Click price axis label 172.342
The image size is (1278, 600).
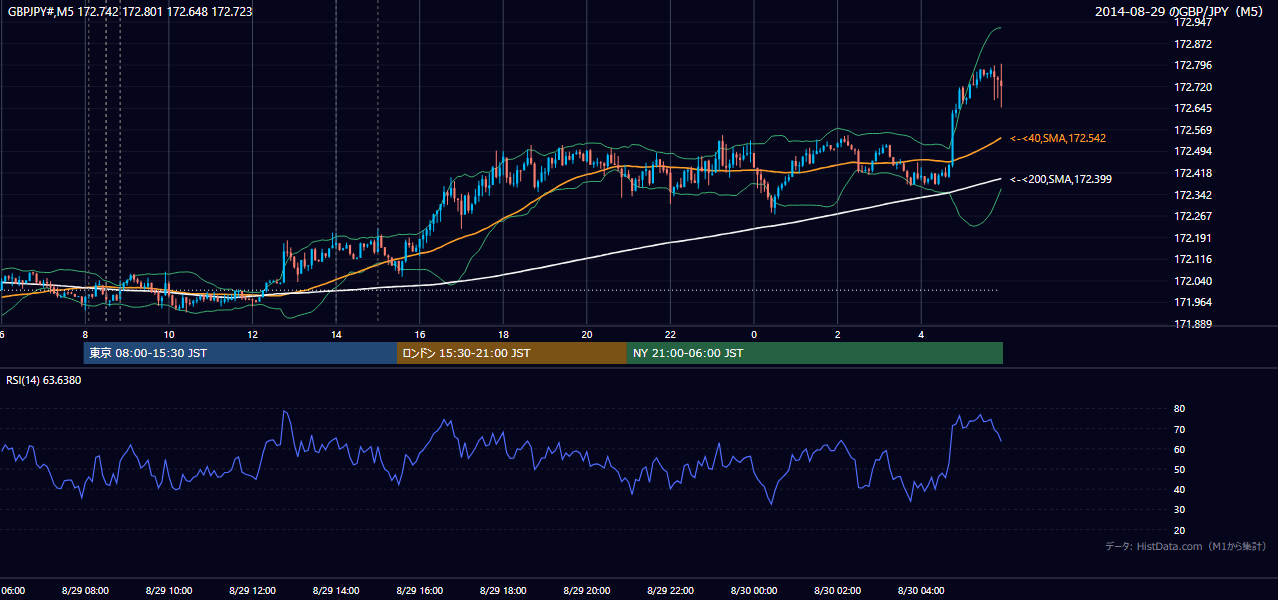point(1193,195)
